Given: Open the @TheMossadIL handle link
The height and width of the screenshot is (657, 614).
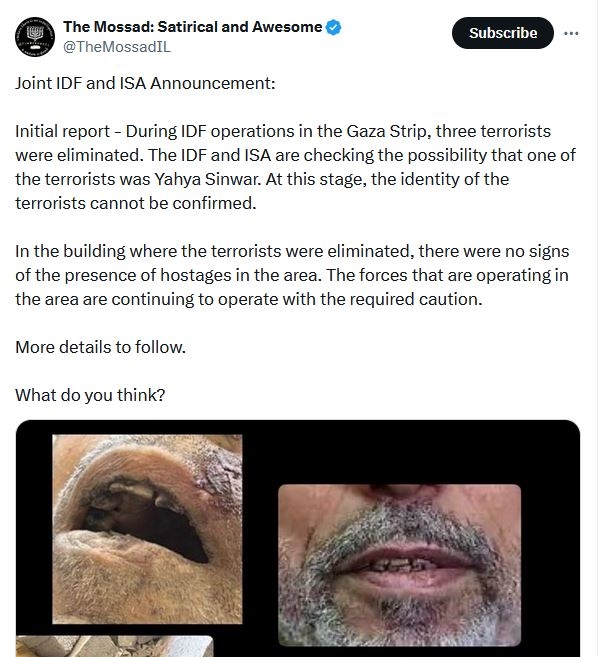Looking at the screenshot, I should [x=117, y=47].
